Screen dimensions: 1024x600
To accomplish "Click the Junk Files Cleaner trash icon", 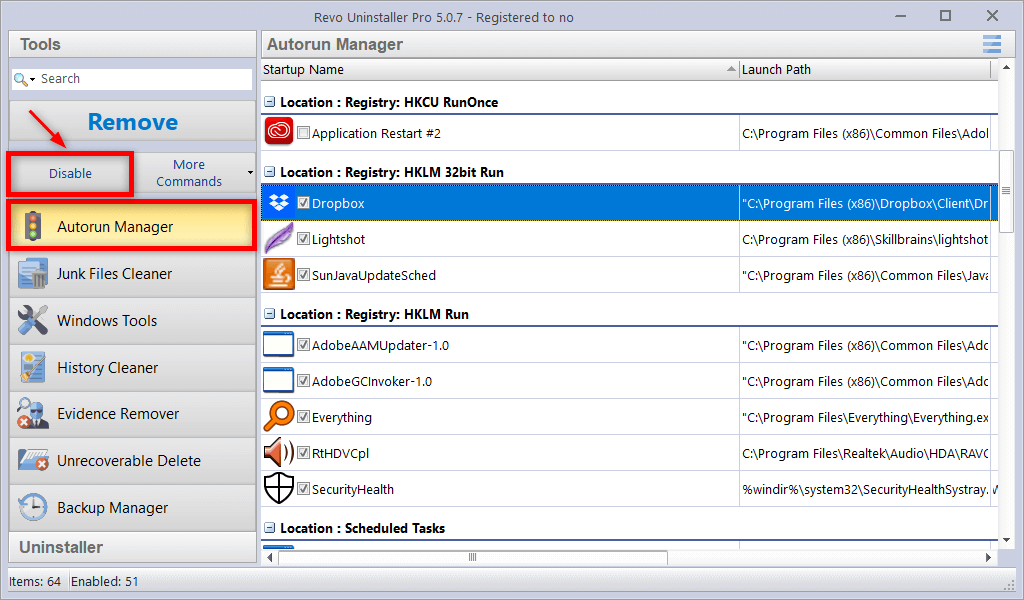I will pyautogui.click(x=33, y=274).
